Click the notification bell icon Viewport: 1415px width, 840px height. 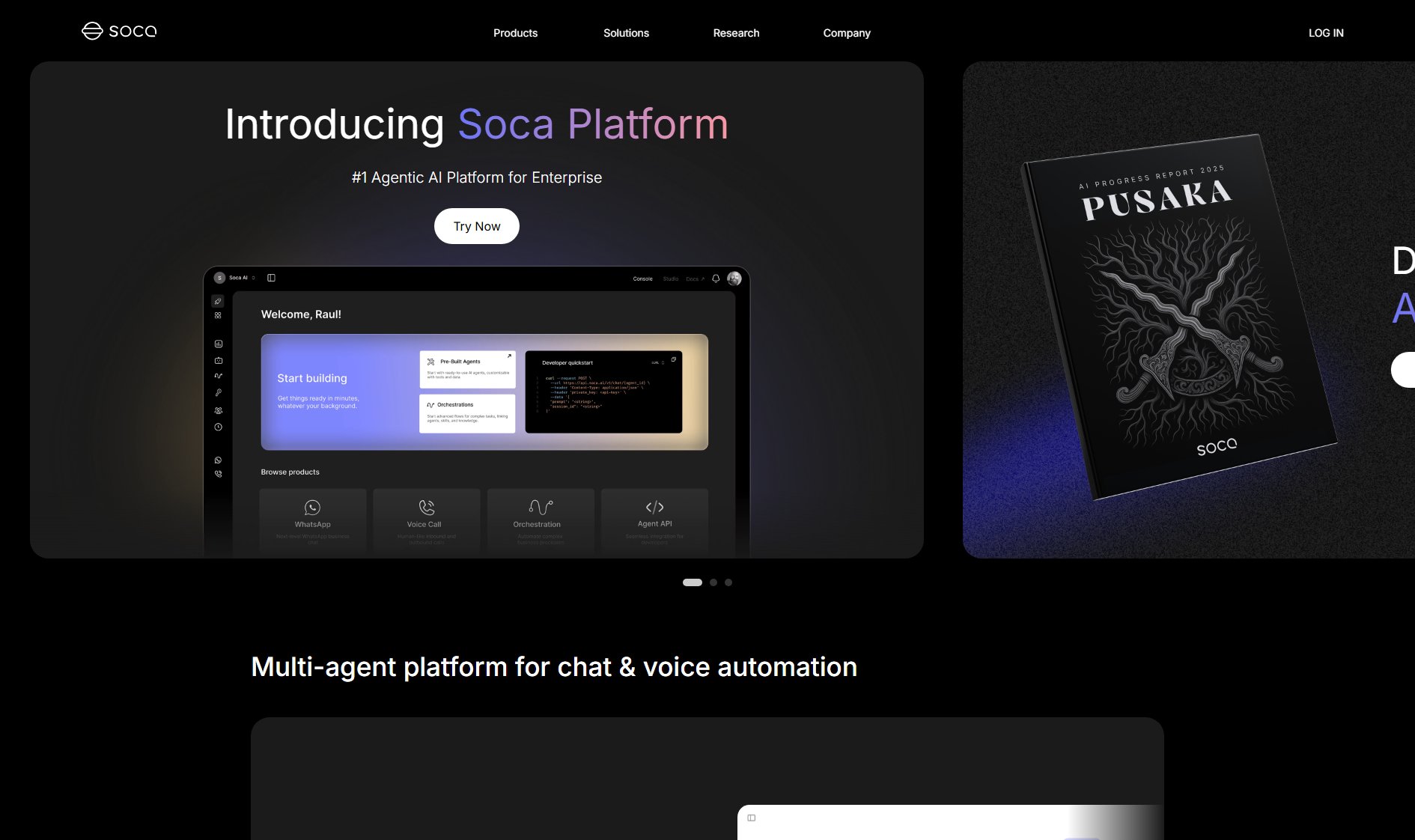tap(716, 279)
